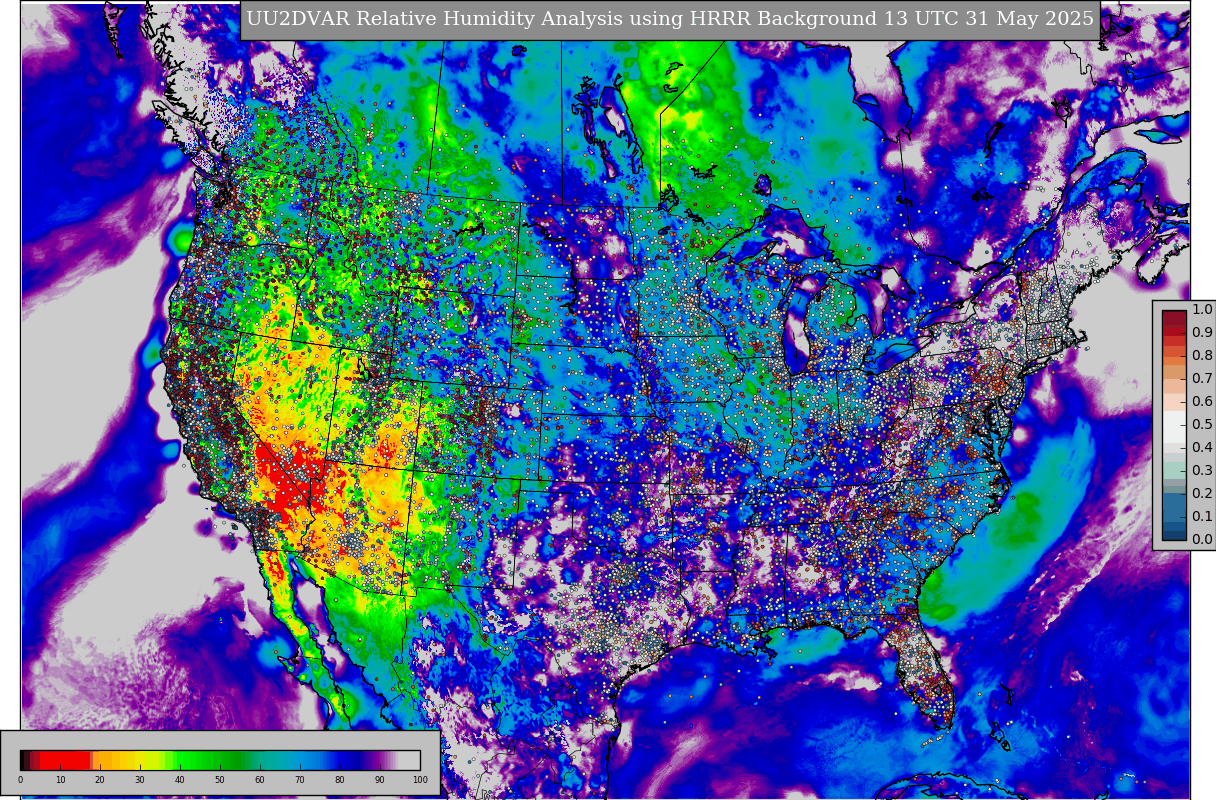Screen dimensions: 1216x800
Task: Click the 70 tick label on humidity scale
Action: coord(300,780)
